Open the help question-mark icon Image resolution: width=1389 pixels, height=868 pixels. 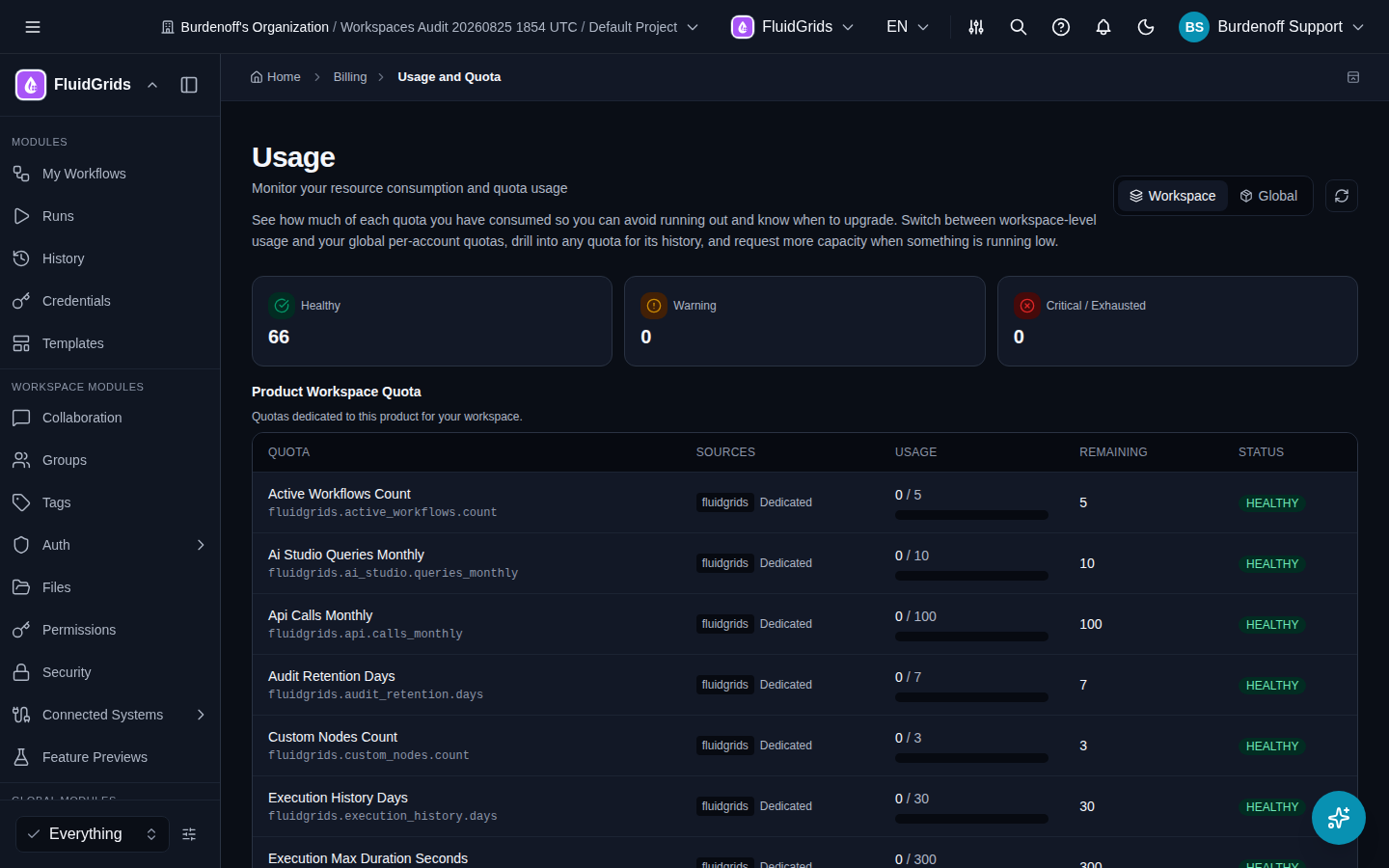pyautogui.click(x=1061, y=27)
